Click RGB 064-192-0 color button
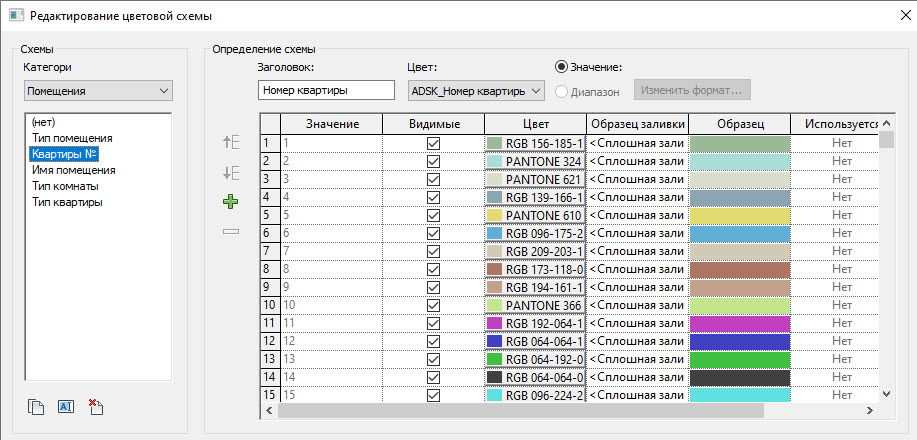917x440 pixels. (536, 359)
